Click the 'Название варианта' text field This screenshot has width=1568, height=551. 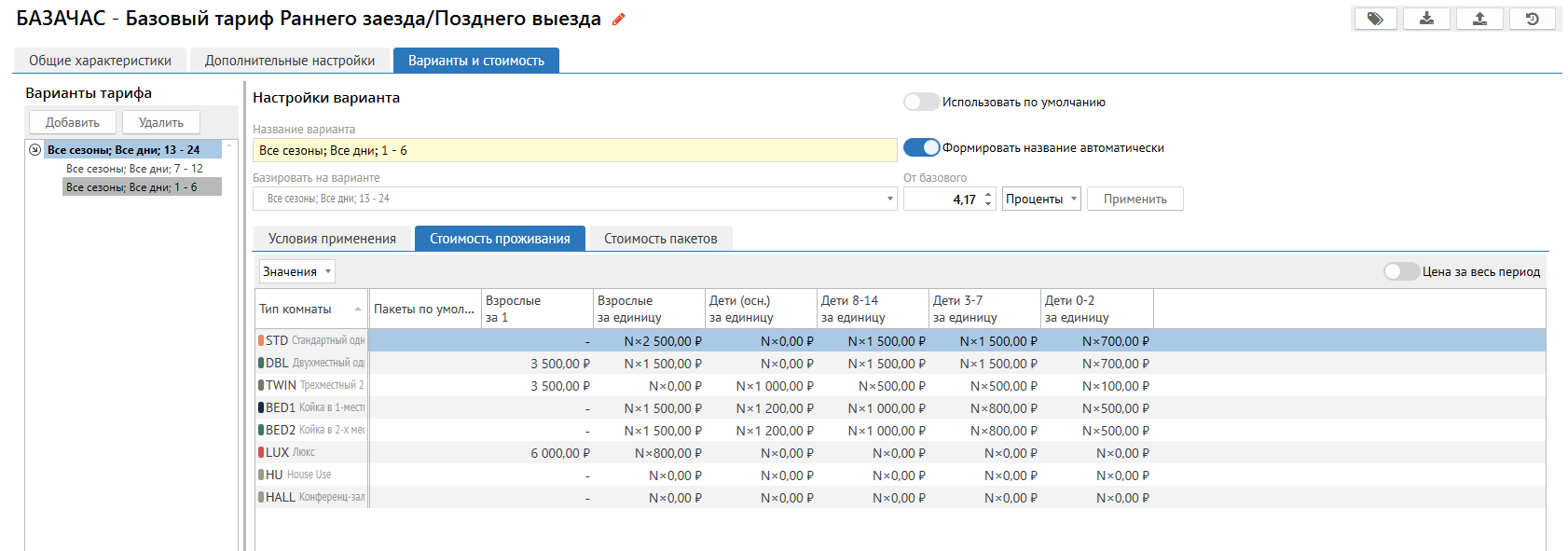tap(574, 150)
